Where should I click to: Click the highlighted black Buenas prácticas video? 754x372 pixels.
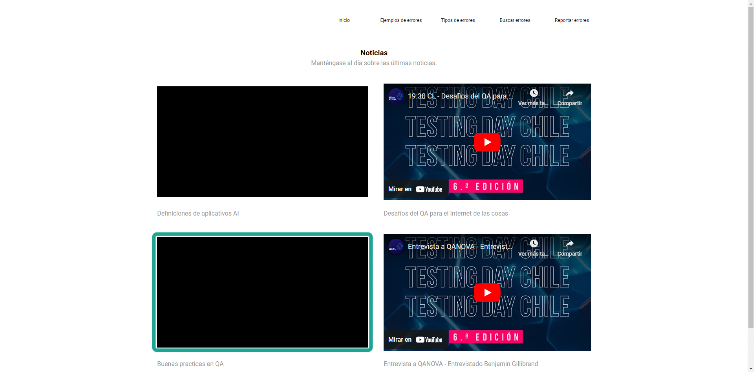(263, 292)
